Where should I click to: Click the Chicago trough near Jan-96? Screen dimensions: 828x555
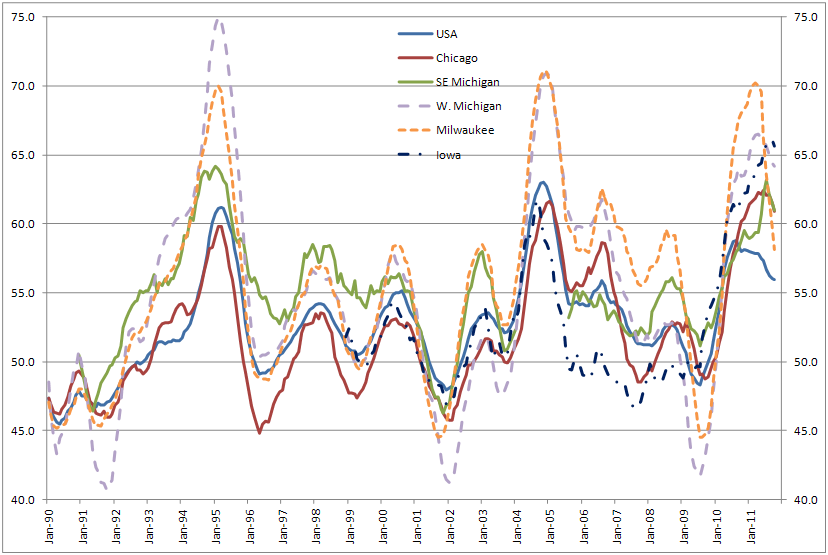[259, 433]
